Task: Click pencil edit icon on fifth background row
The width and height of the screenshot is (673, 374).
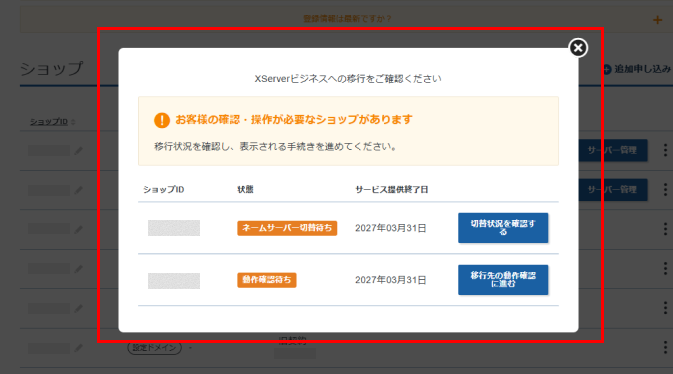Action: pyautogui.click(x=79, y=308)
